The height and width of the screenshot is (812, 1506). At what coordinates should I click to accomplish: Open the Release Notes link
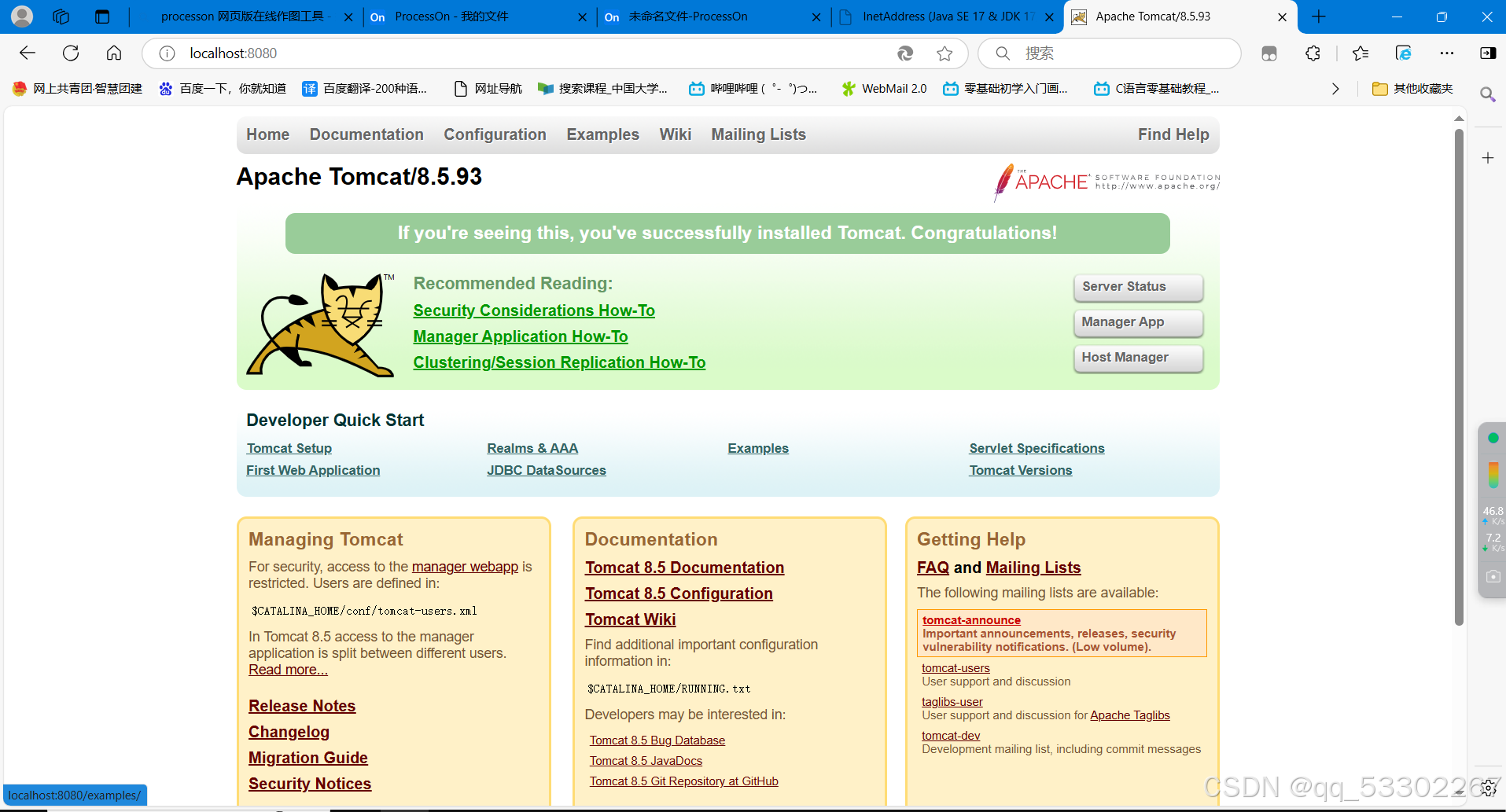[x=302, y=706]
